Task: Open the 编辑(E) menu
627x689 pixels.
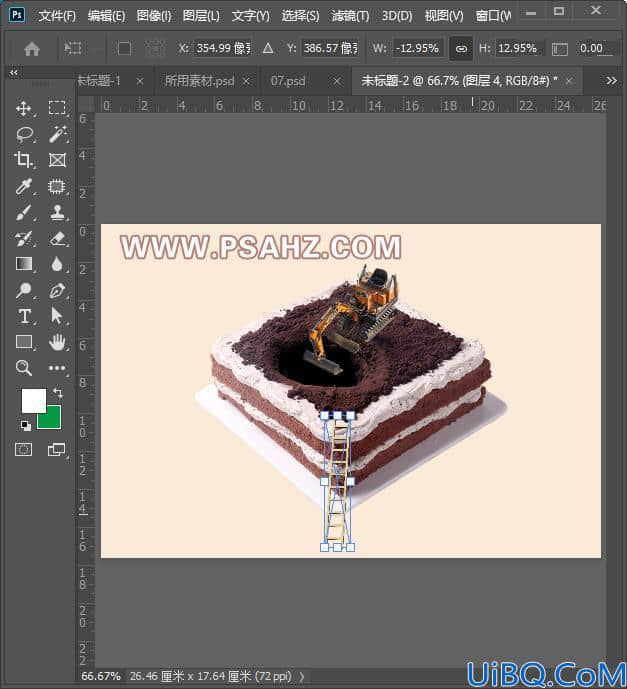Action: (106, 16)
